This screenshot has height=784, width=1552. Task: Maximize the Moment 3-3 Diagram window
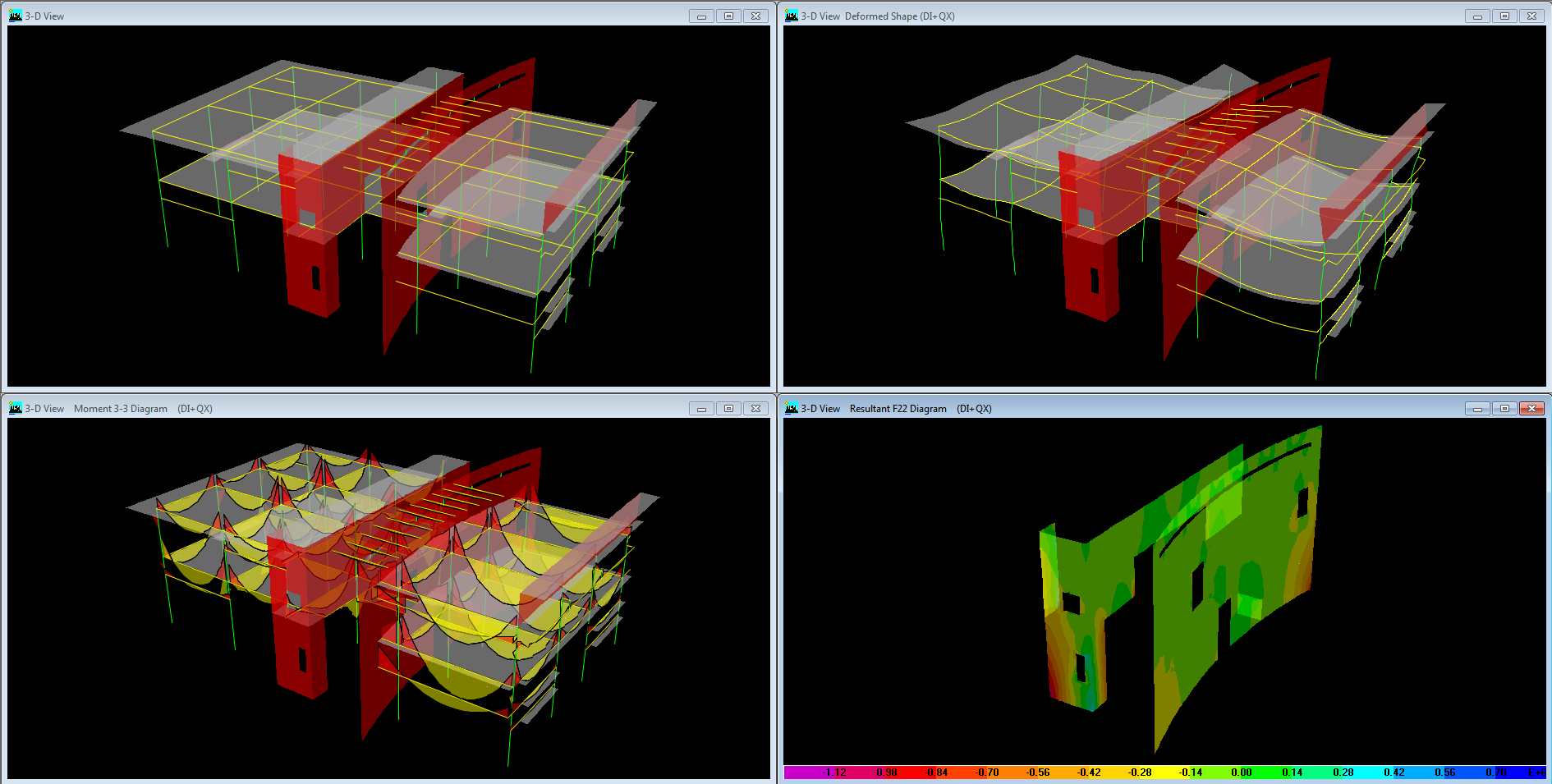coord(728,408)
